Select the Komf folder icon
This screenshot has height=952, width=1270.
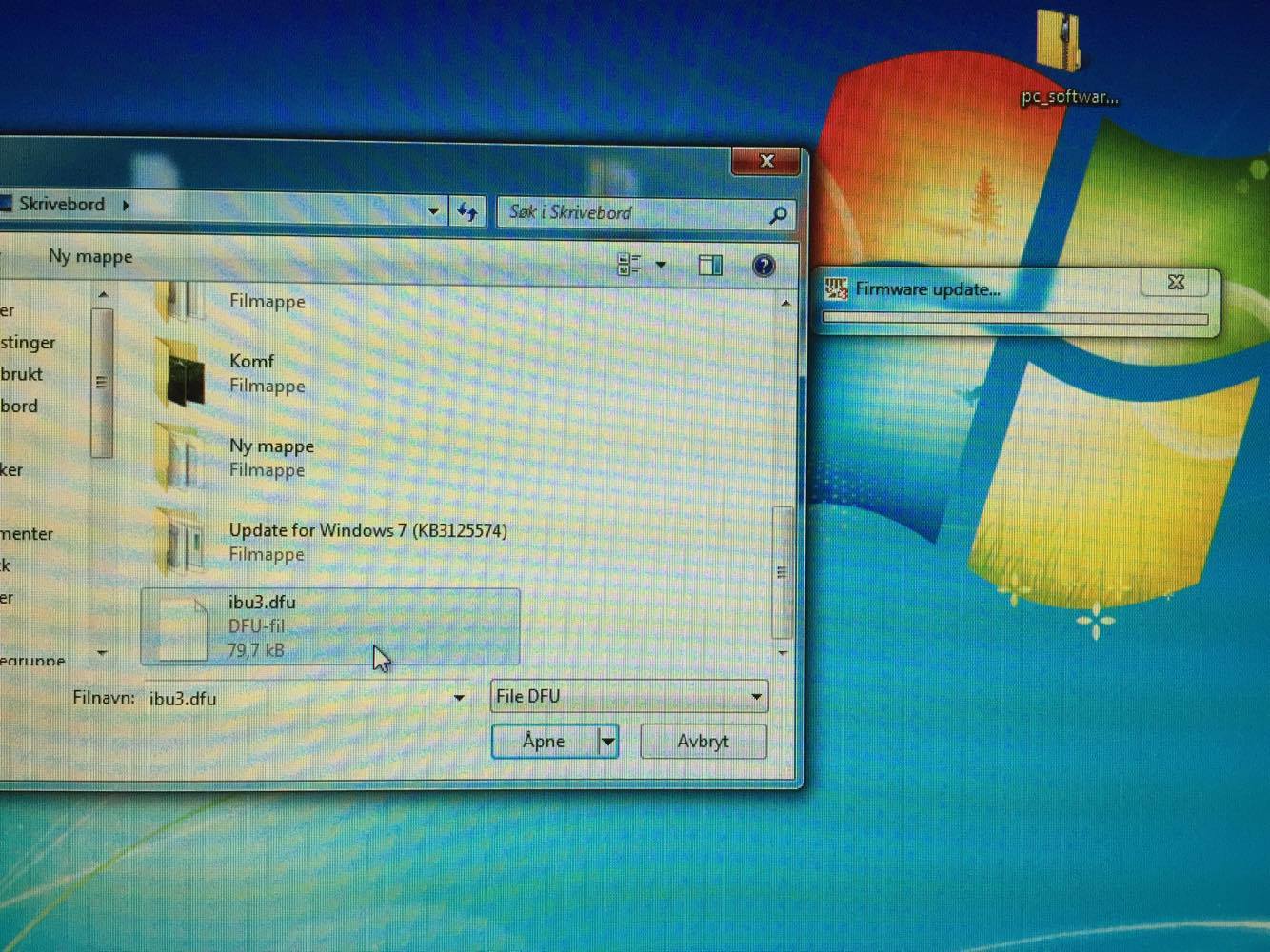pyautogui.click(x=181, y=373)
